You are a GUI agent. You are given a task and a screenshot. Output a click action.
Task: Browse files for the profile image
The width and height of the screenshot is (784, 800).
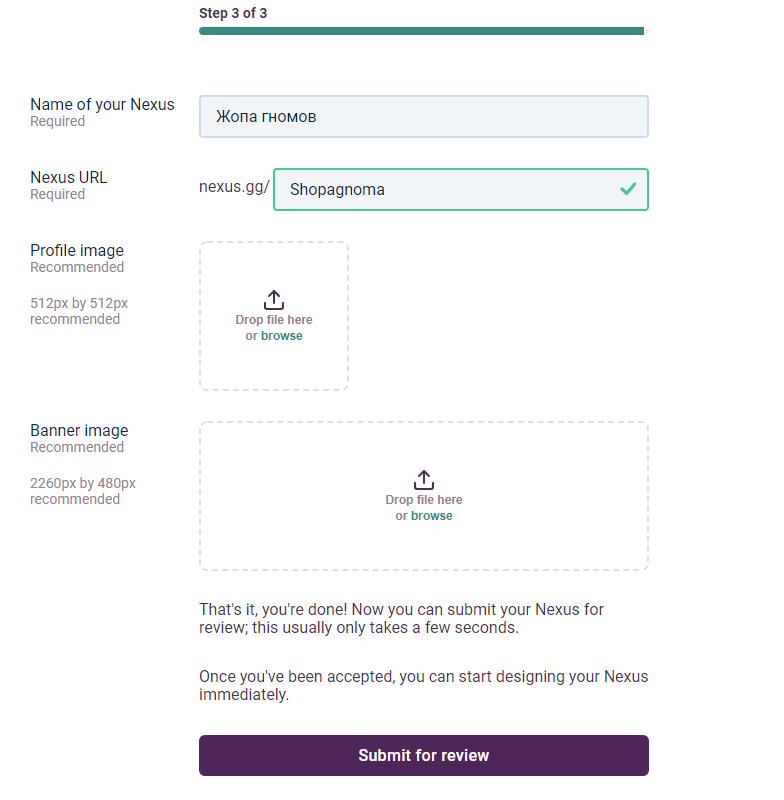(282, 336)
